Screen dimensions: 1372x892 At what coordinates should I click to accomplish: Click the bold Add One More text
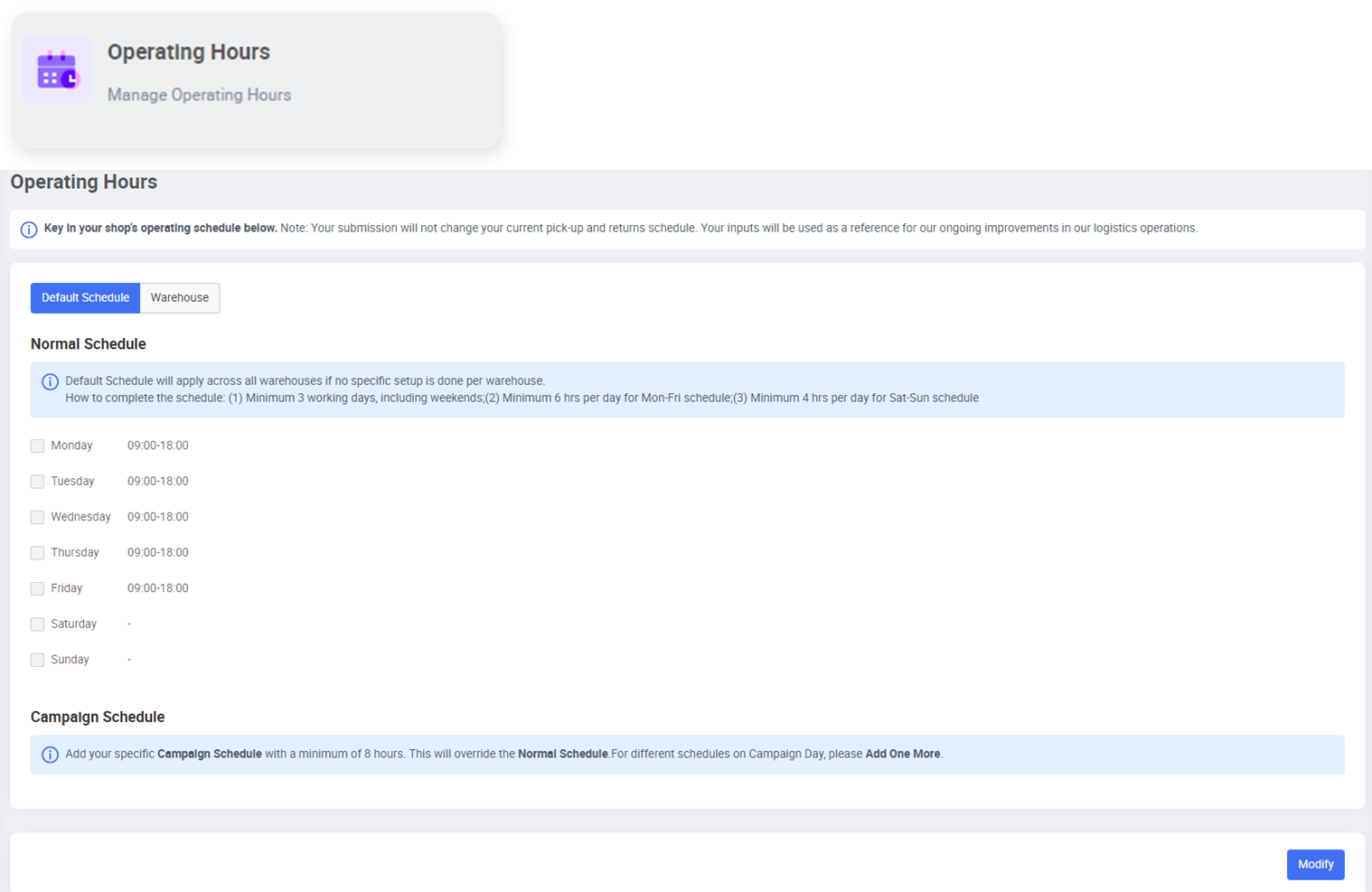pos(903,754)
